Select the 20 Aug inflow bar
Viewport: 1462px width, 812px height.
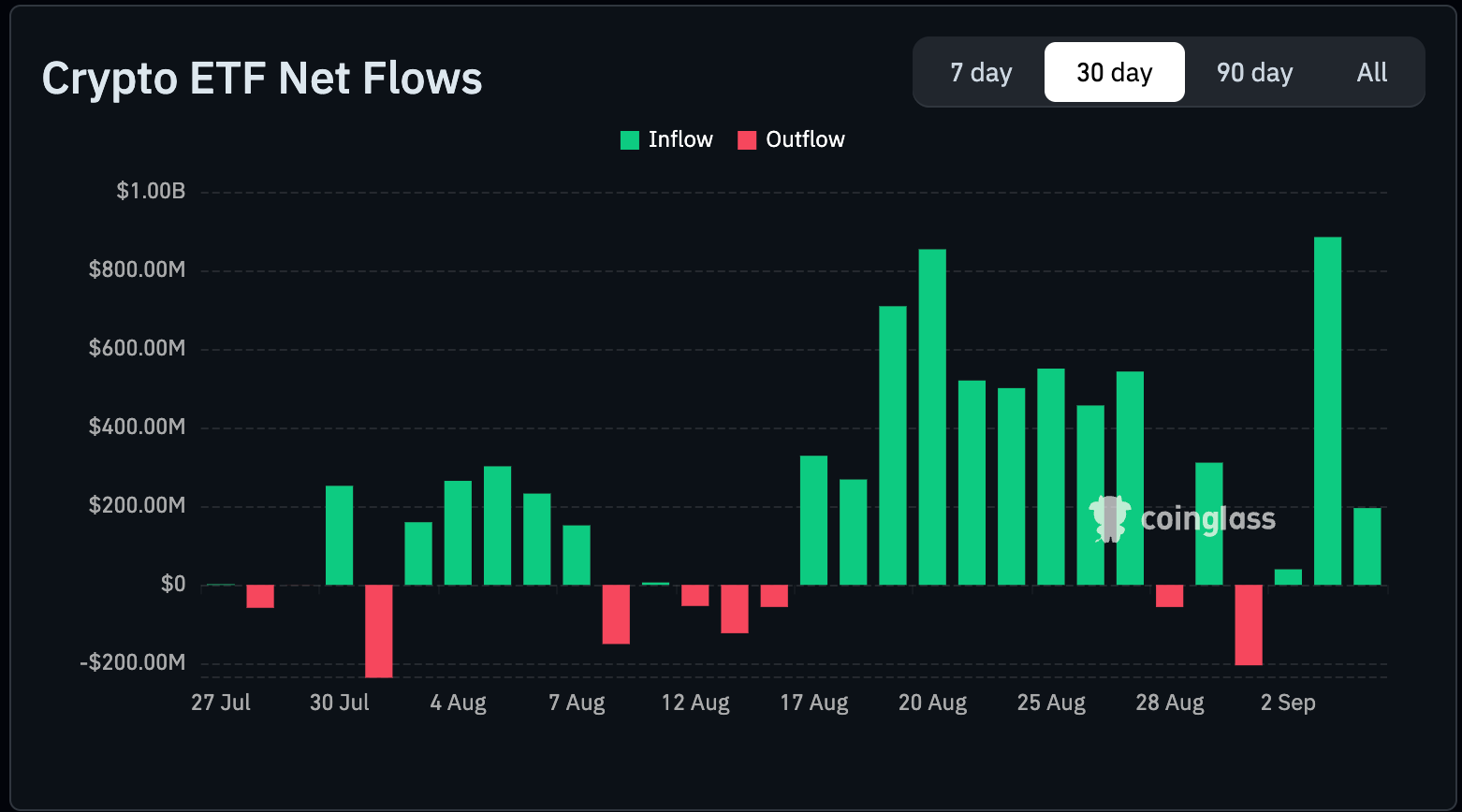(x=932, y=417)
